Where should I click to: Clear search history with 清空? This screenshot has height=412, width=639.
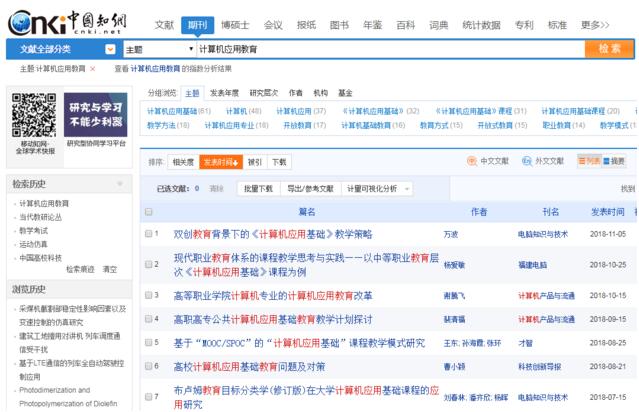(110, 269)
